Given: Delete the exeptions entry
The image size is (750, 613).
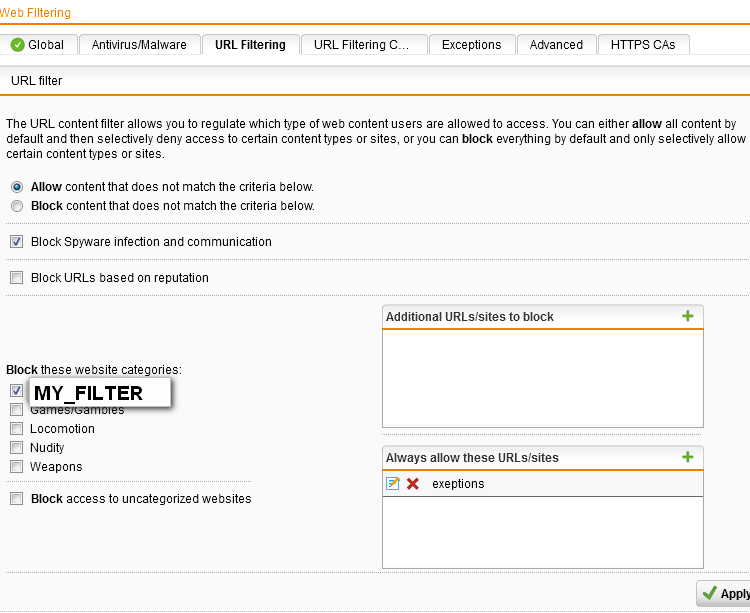Looking at the screenshot, I should point(413,483).
